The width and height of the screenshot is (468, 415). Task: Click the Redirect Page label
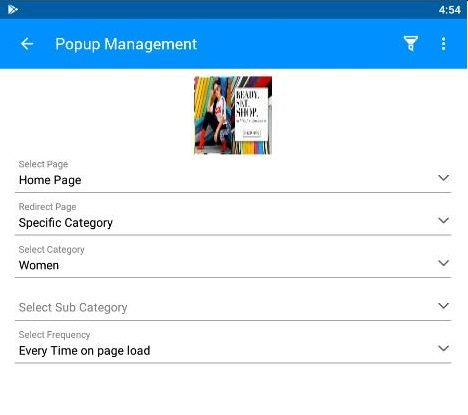pos(47,207)
